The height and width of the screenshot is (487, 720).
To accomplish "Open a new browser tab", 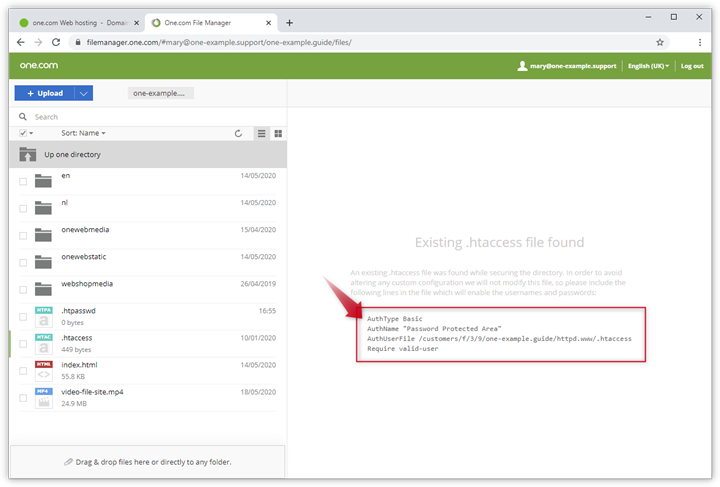I will click(x=289, y=23).
